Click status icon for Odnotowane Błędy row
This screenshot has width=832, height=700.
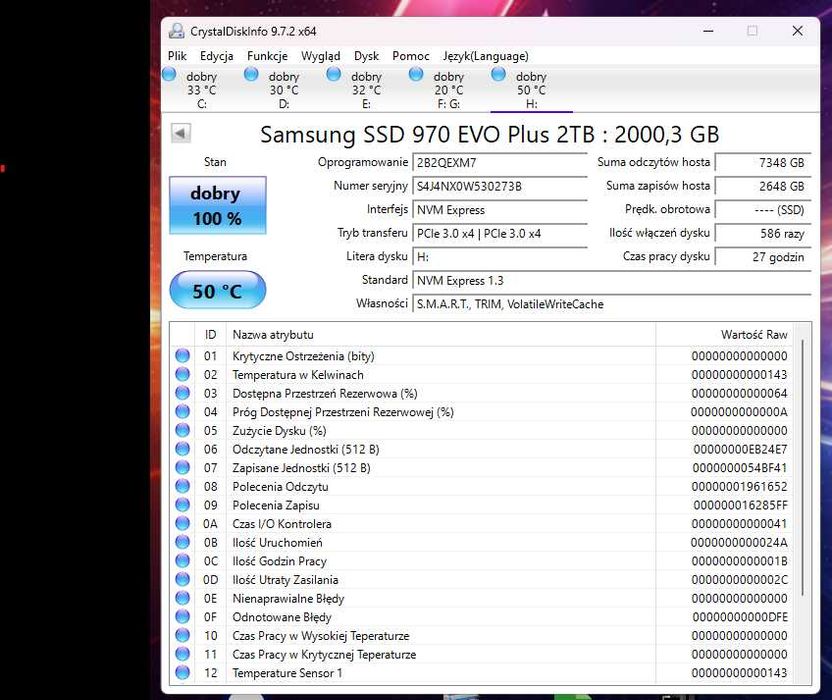point(183,617)
